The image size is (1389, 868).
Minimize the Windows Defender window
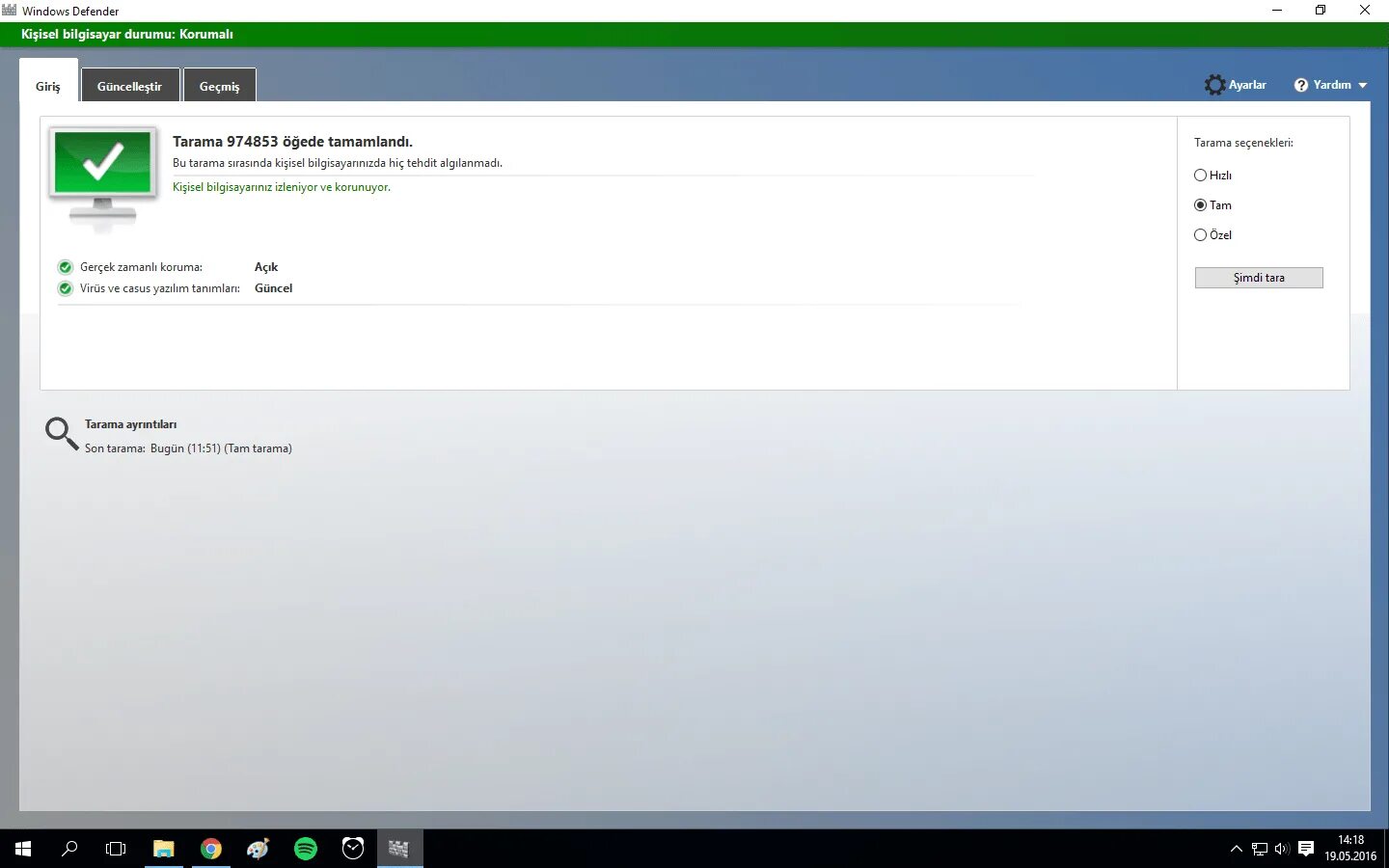1277,11
